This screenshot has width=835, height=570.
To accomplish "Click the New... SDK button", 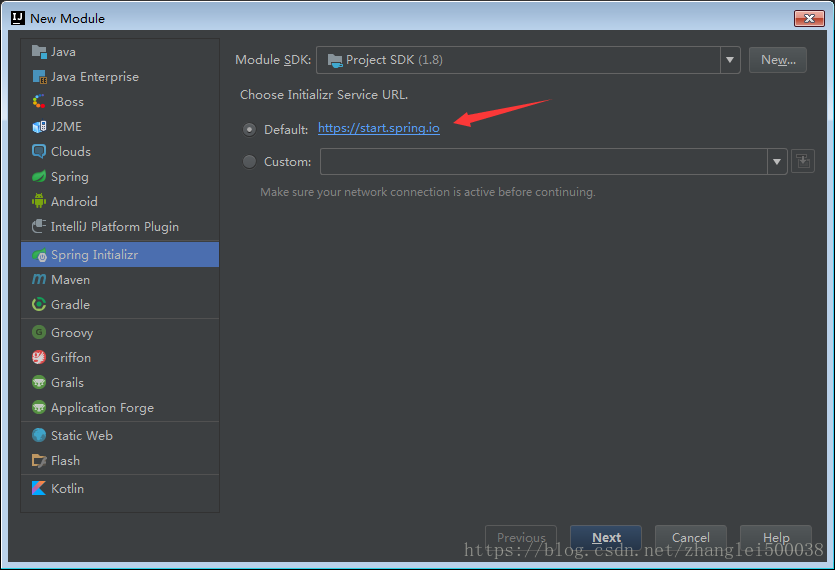I will pos(777,60).
